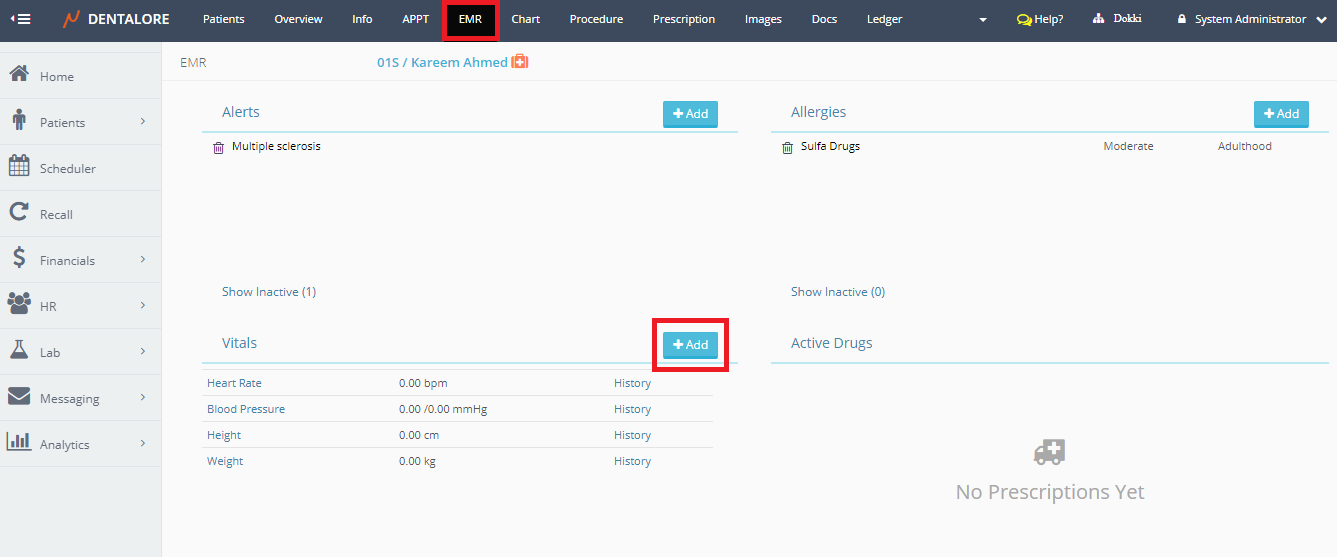Click the medical kit icon beside patient name
The image size is (1337, 557).
tap(520, 62)
